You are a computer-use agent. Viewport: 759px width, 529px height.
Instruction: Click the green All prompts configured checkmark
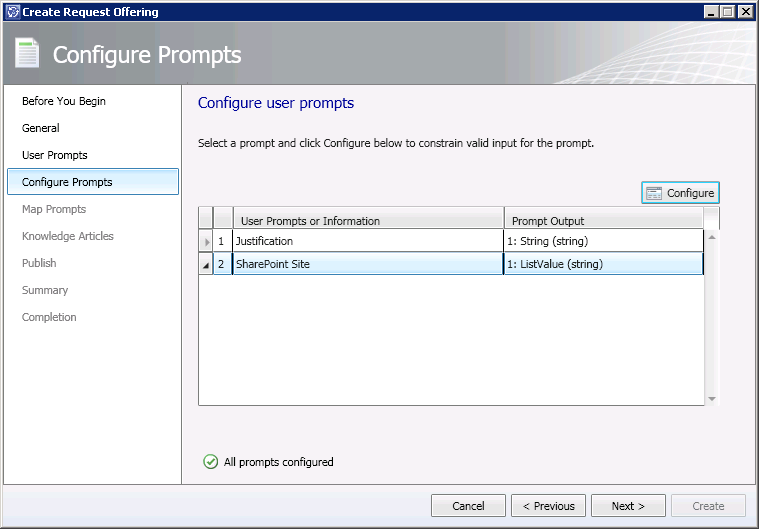[x=210, y=462]
